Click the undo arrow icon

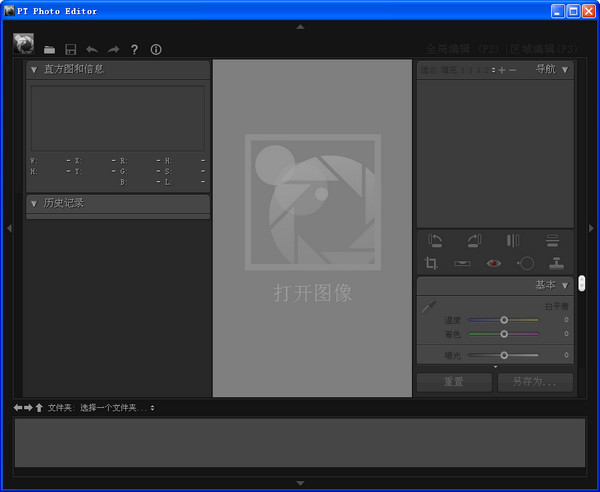pos(92,49)
